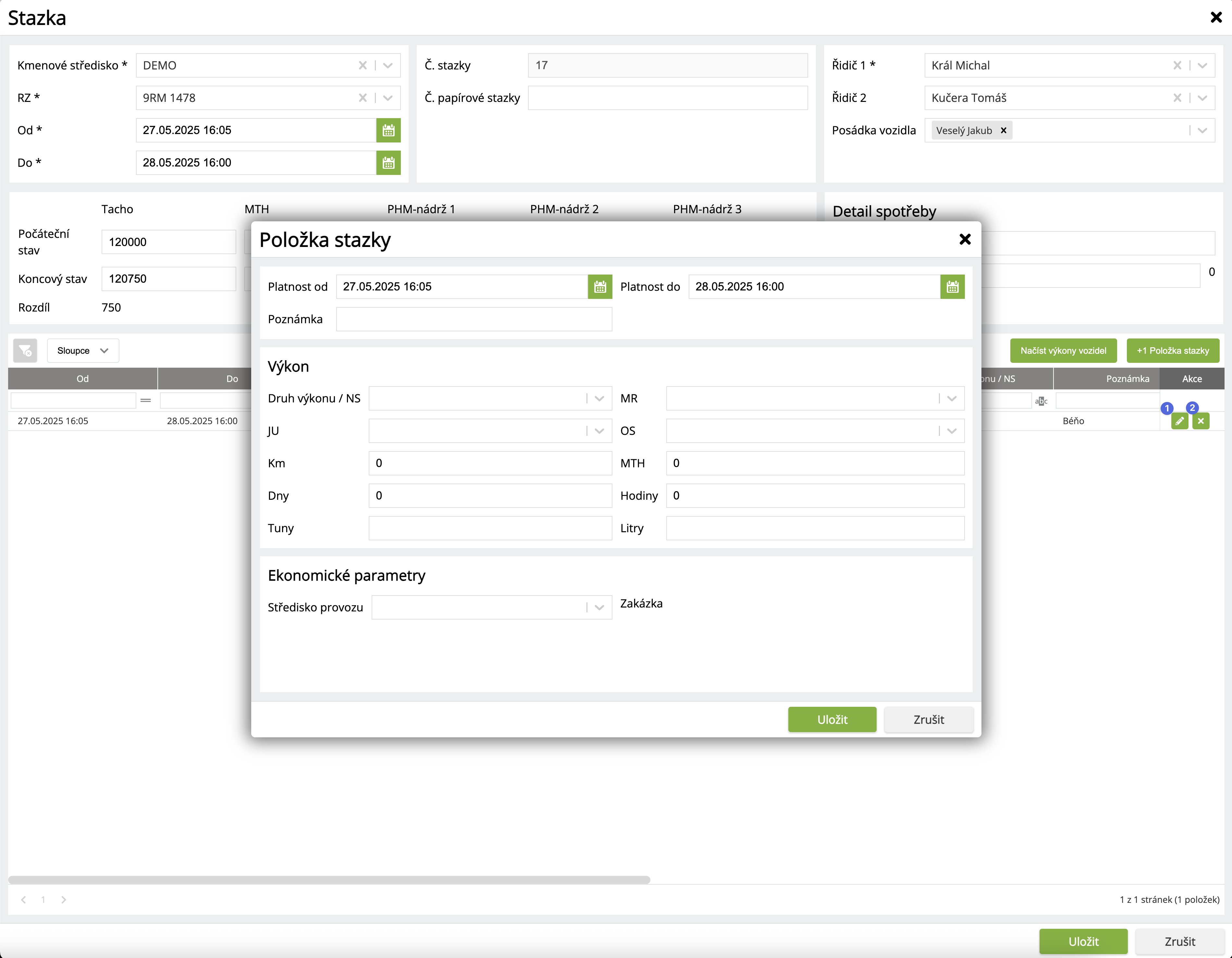Expand the JU dropdown
Viewport: 1232px width, 958px height.
599,431
